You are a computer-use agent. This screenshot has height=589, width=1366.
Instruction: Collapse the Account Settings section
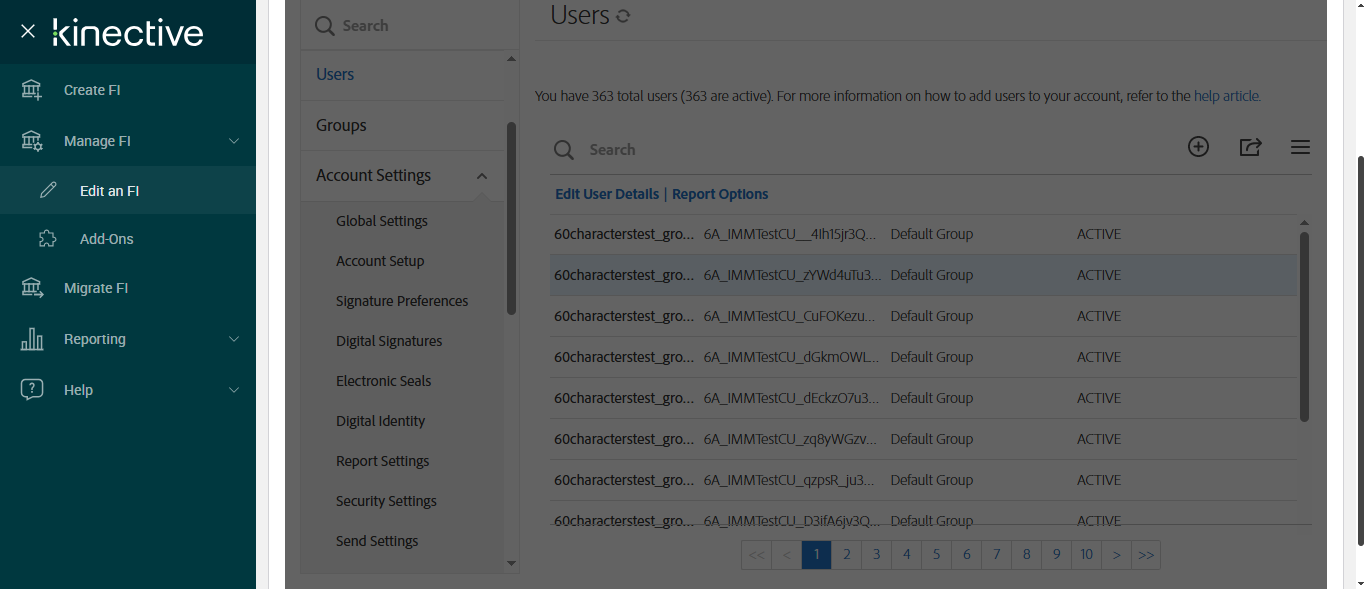481,176
